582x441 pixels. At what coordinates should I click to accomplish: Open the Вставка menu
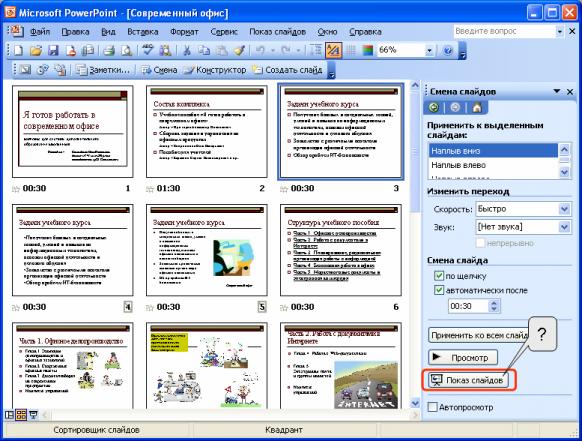[x=143, y=32]
